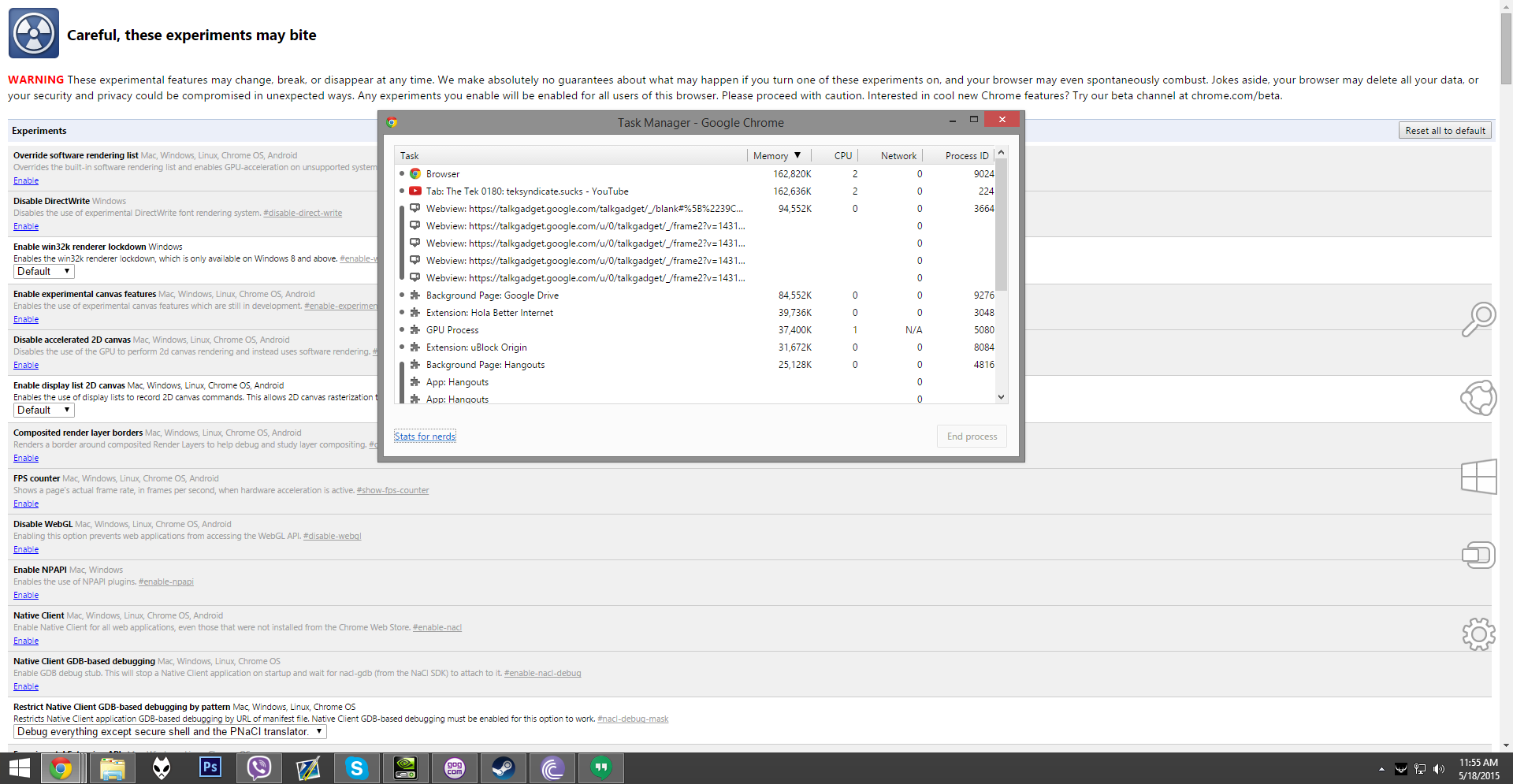
Task: Click the experiments radiation hazard icon
Action: tap(34, 33)
